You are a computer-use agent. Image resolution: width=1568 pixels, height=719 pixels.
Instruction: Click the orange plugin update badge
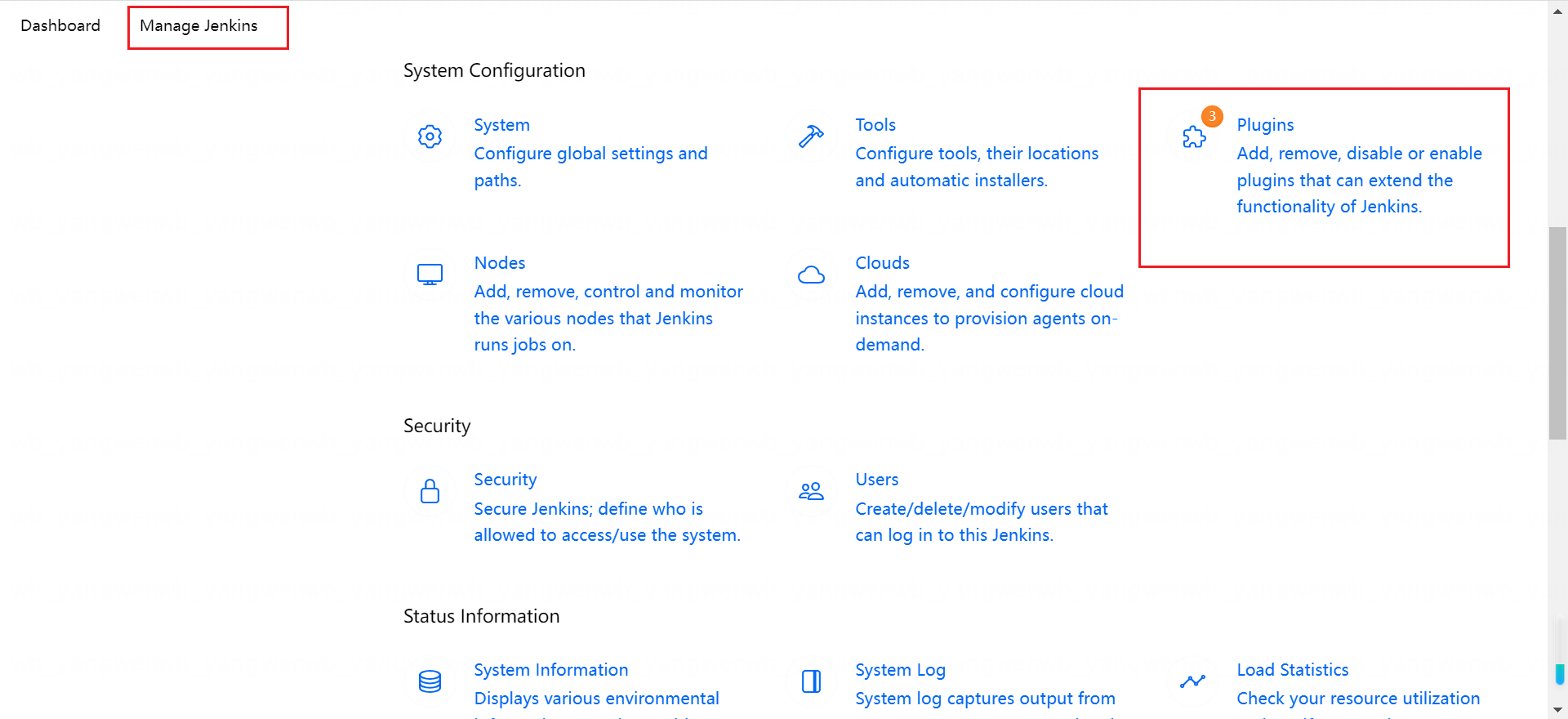tap(1212, 116)
